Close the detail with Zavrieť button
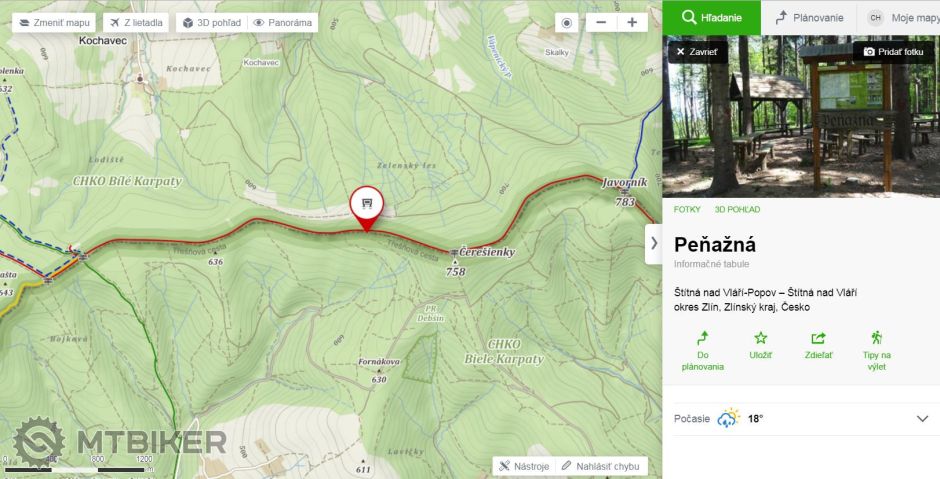The height and width of the screenshot is (479, 940). pyautogui.click(x=697, y=51)
